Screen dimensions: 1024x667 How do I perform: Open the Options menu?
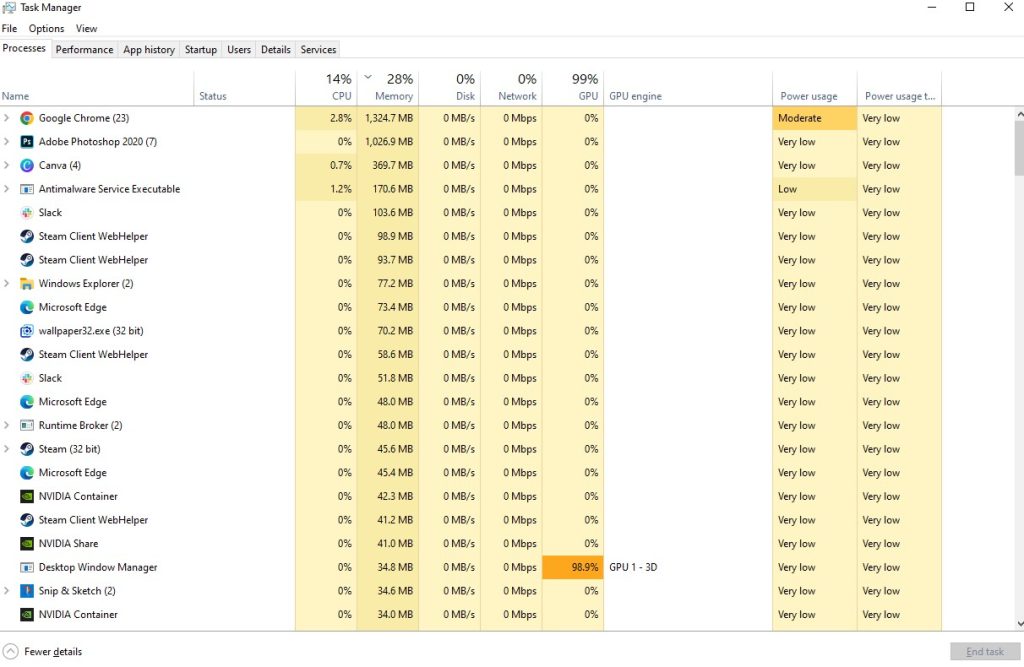pos(46,29)
